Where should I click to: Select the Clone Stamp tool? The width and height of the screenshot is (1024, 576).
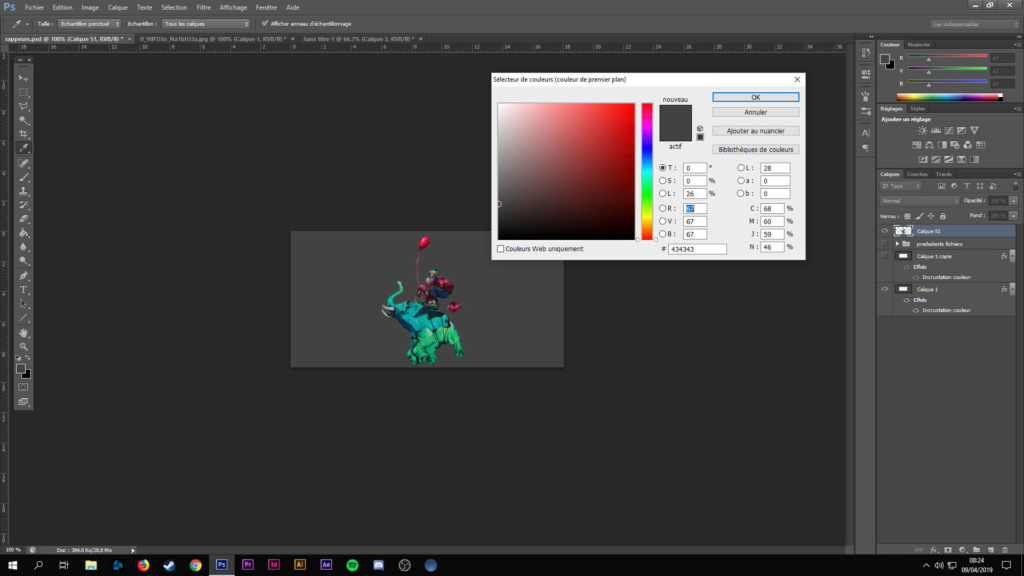[x=24, y=191]
